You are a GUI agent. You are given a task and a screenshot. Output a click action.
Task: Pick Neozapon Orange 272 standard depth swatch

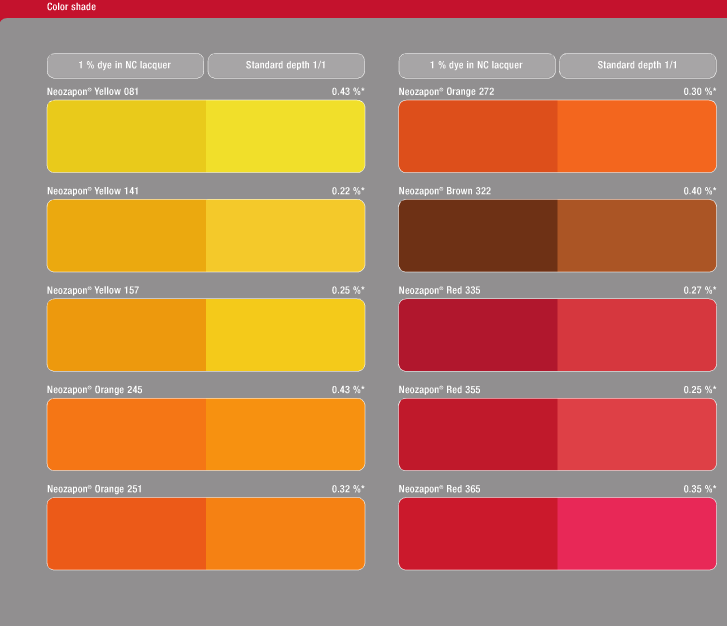636,136
